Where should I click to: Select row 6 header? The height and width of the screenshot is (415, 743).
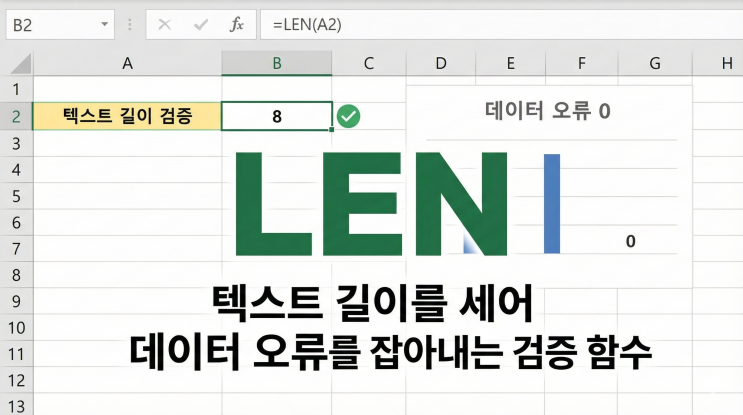[x=17, y=223]
